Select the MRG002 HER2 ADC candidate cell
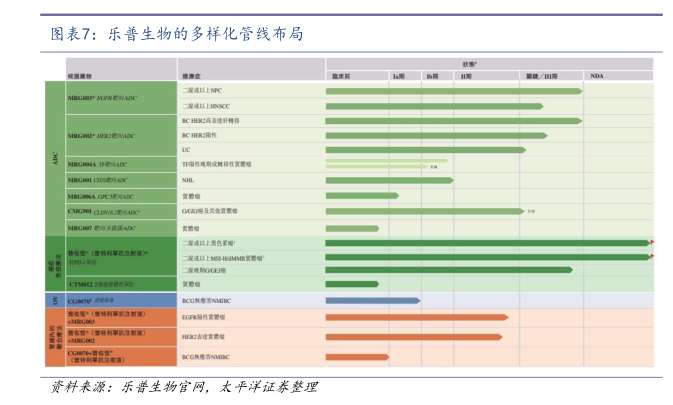The image size is (673, 405). (x=101, y=135)
